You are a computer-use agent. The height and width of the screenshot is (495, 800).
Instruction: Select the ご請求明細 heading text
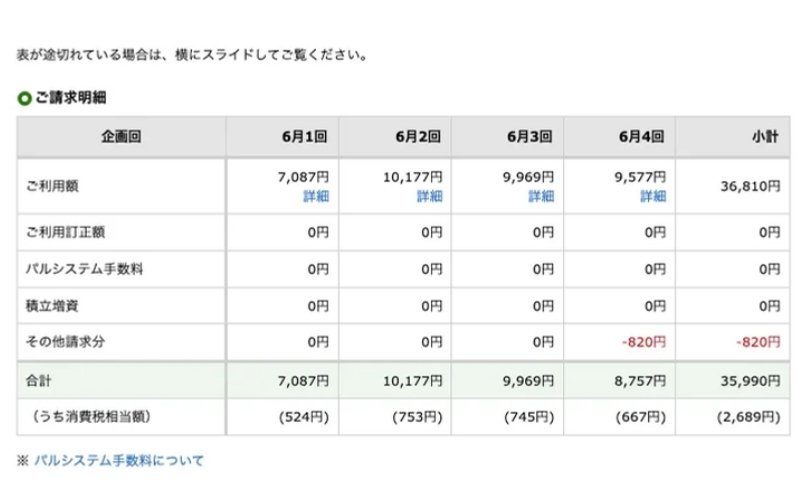pos(71,97)
